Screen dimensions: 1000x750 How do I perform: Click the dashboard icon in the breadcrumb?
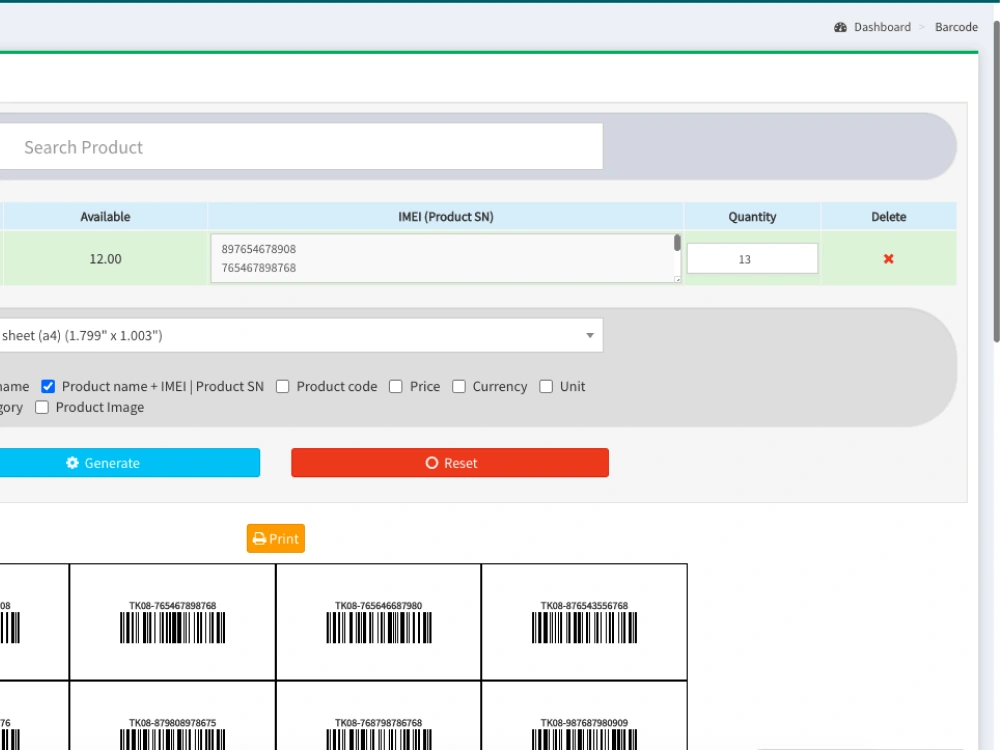(840, 27)
